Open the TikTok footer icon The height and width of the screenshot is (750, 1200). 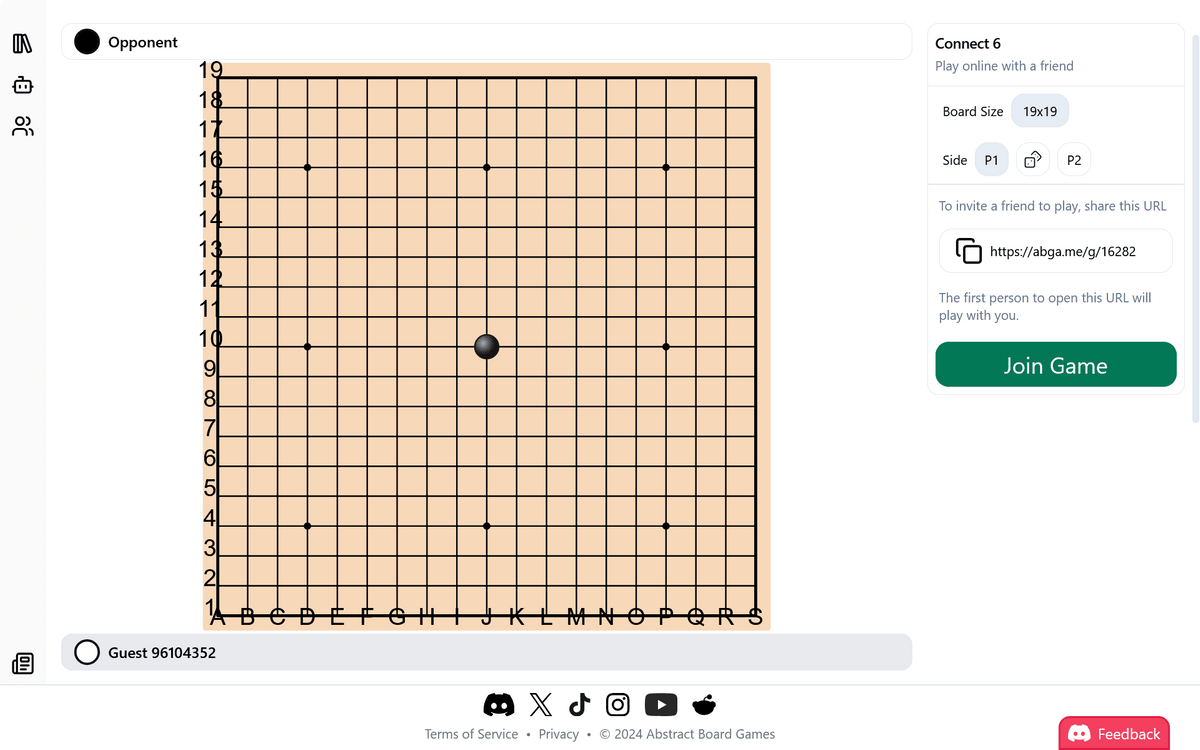click(579, 705)
